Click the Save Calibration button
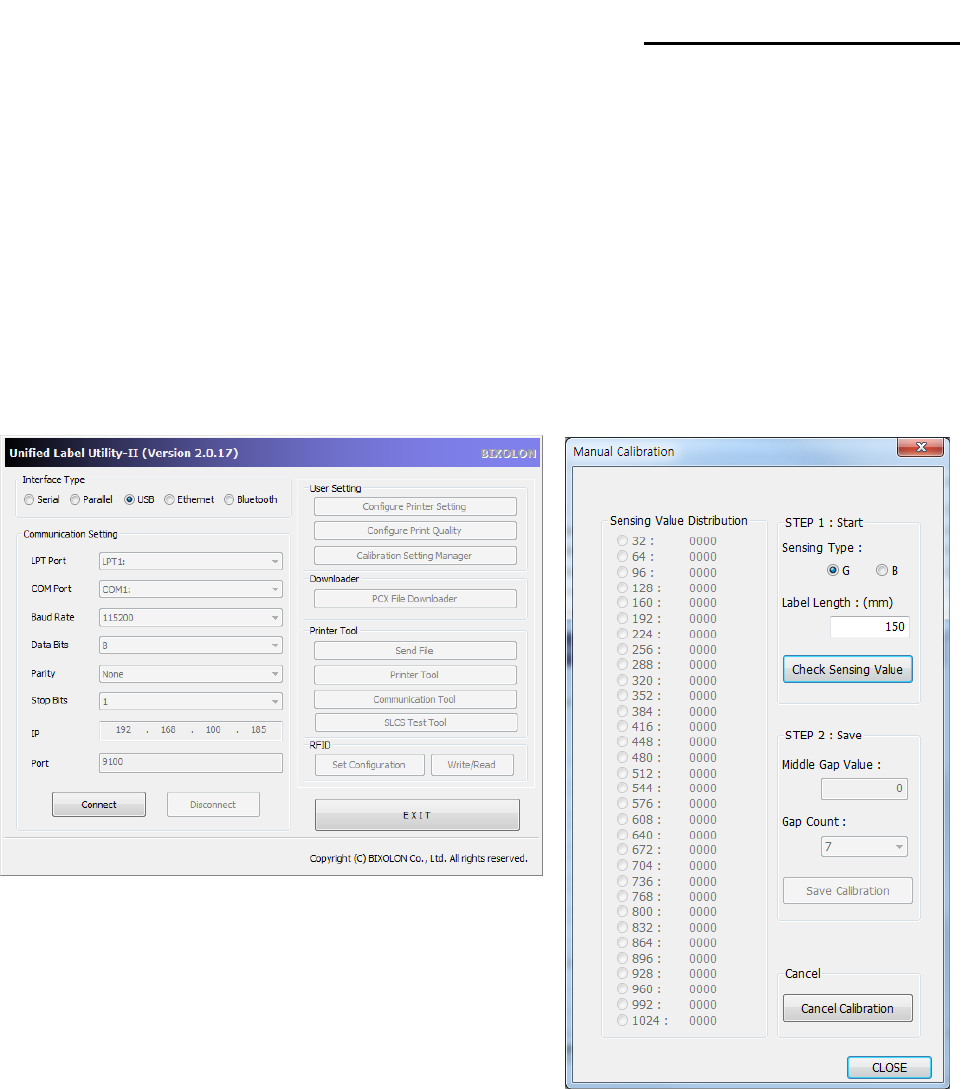Viewport: 976px width, 1089px height. [847, 890]
